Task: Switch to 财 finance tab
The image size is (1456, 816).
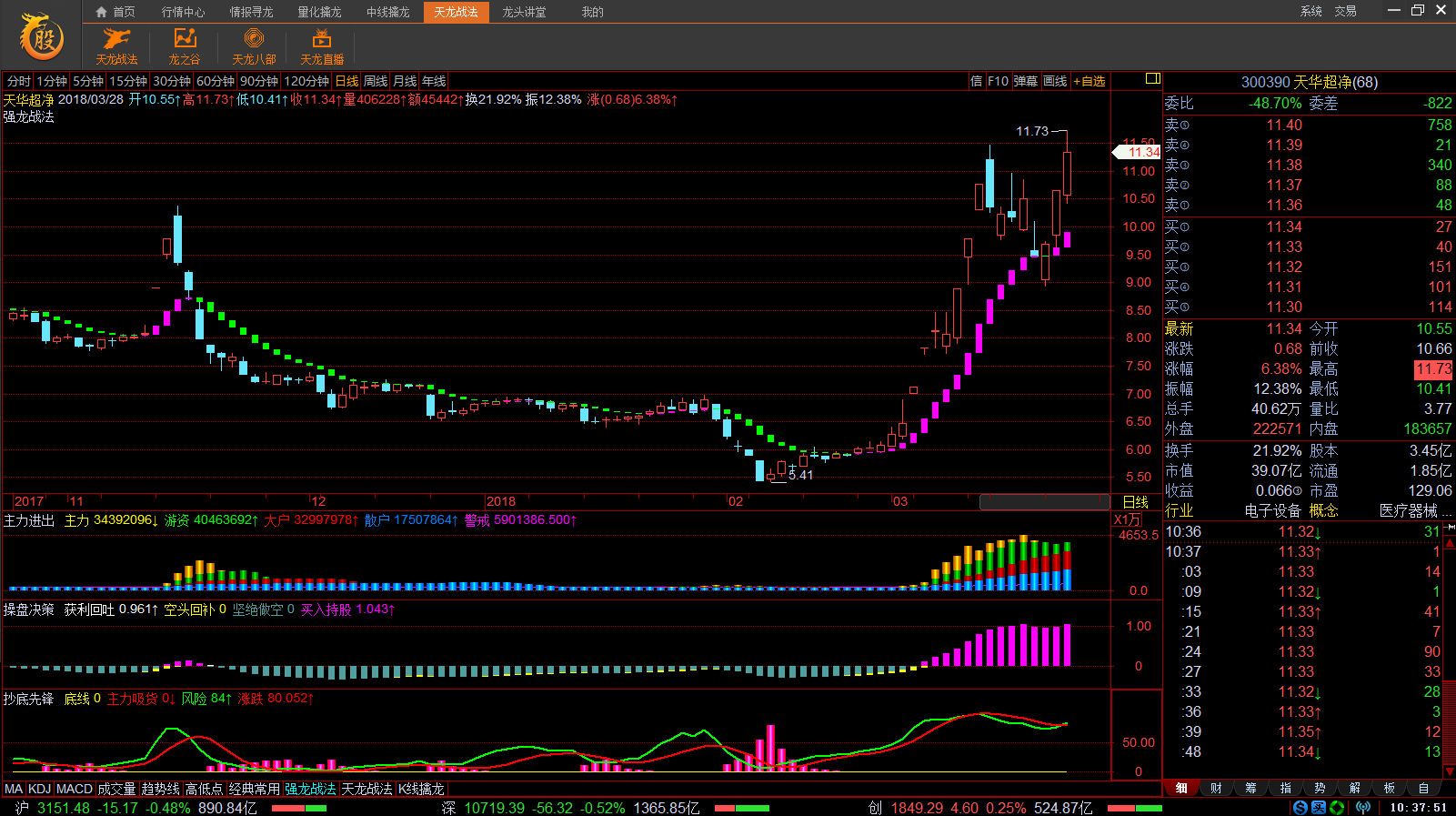Action: [1216, 788]
